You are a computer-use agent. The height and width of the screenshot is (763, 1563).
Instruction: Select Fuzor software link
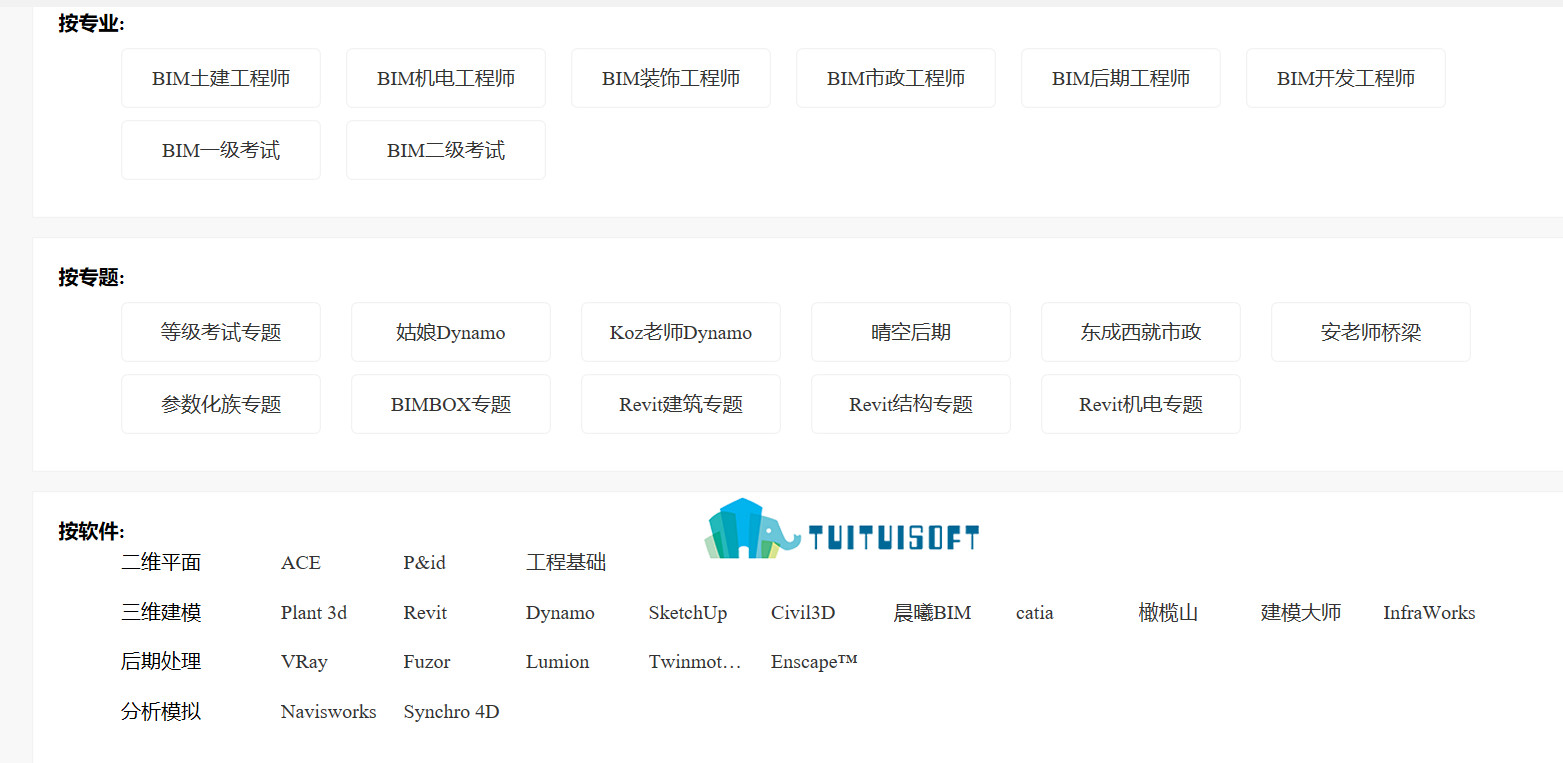[427, 662]
